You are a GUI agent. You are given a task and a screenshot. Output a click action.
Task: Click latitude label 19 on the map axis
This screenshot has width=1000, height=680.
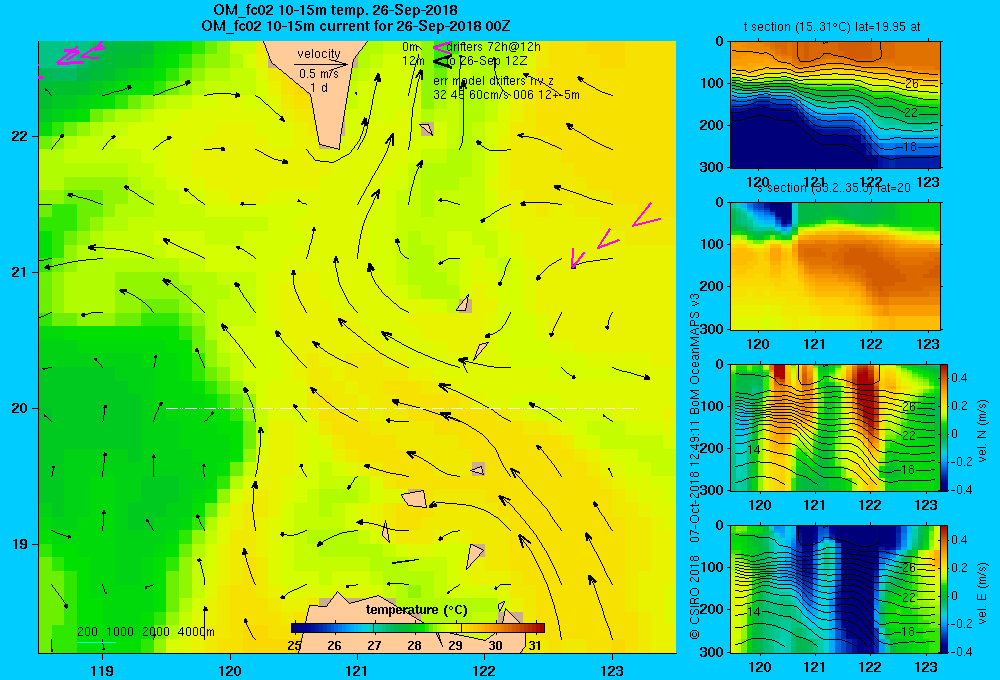(20, 544)
